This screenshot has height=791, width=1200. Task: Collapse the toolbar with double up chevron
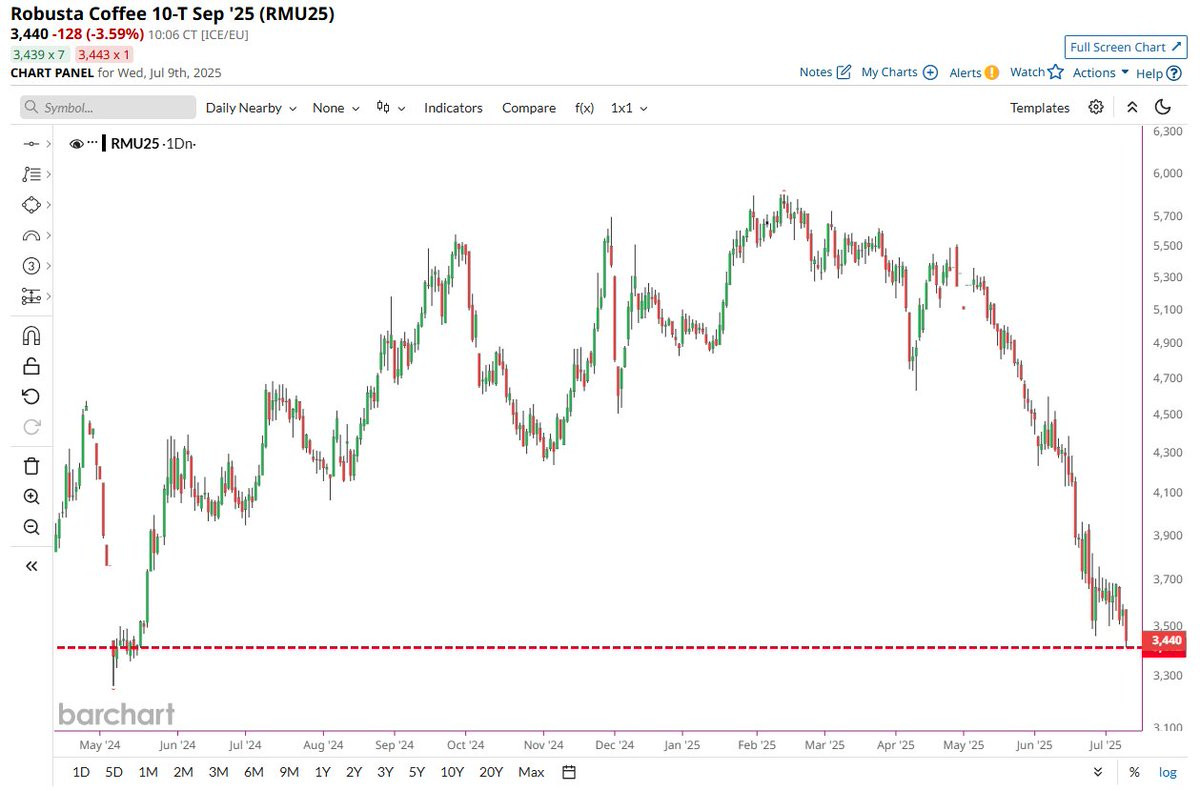(1132, 107)
